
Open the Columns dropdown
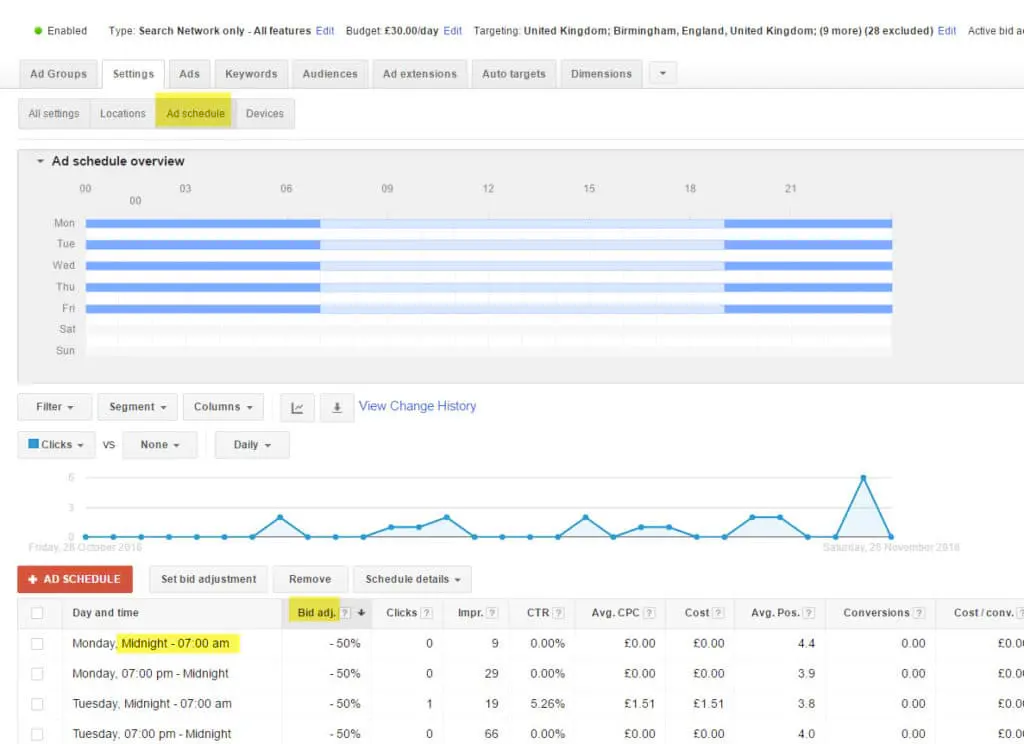[223, 407]
